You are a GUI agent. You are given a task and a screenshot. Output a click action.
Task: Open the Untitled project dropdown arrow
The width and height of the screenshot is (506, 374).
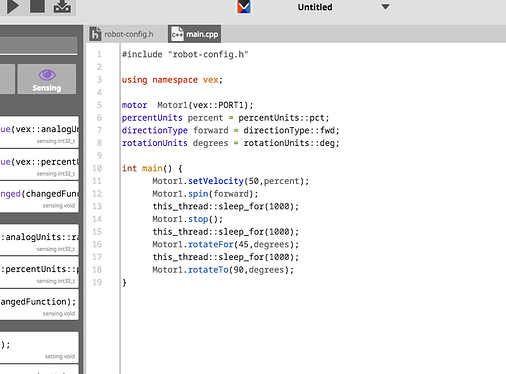pos(385,7)
